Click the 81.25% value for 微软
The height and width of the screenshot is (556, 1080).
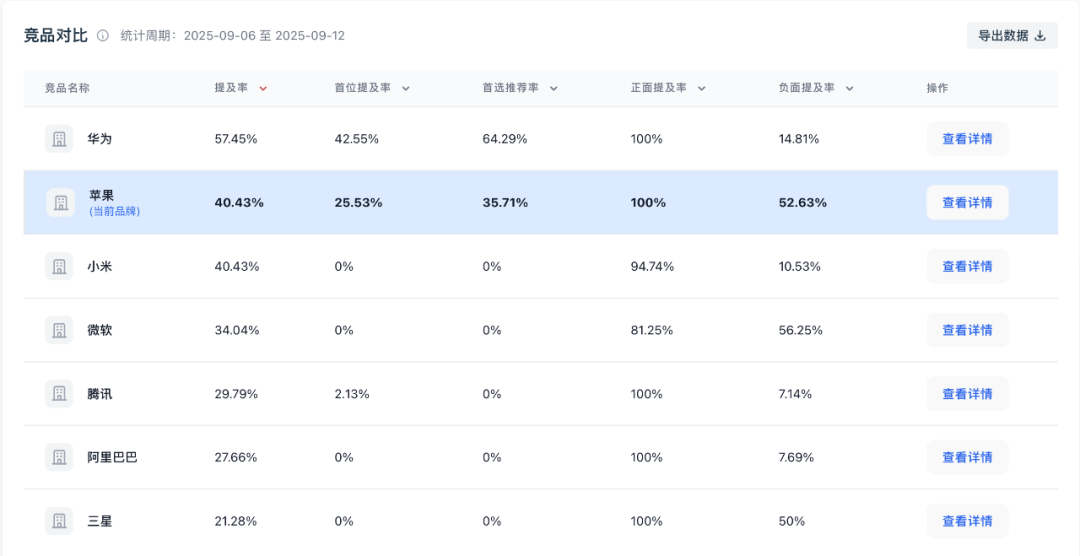point(652,330)
